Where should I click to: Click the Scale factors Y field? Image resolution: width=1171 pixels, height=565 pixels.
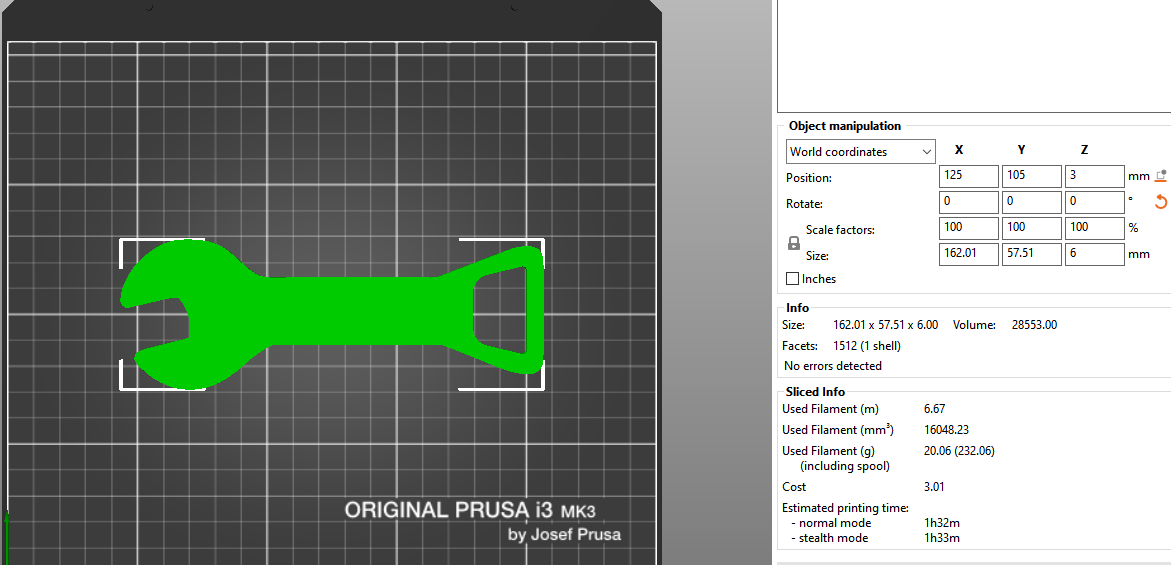point(1032,229)
